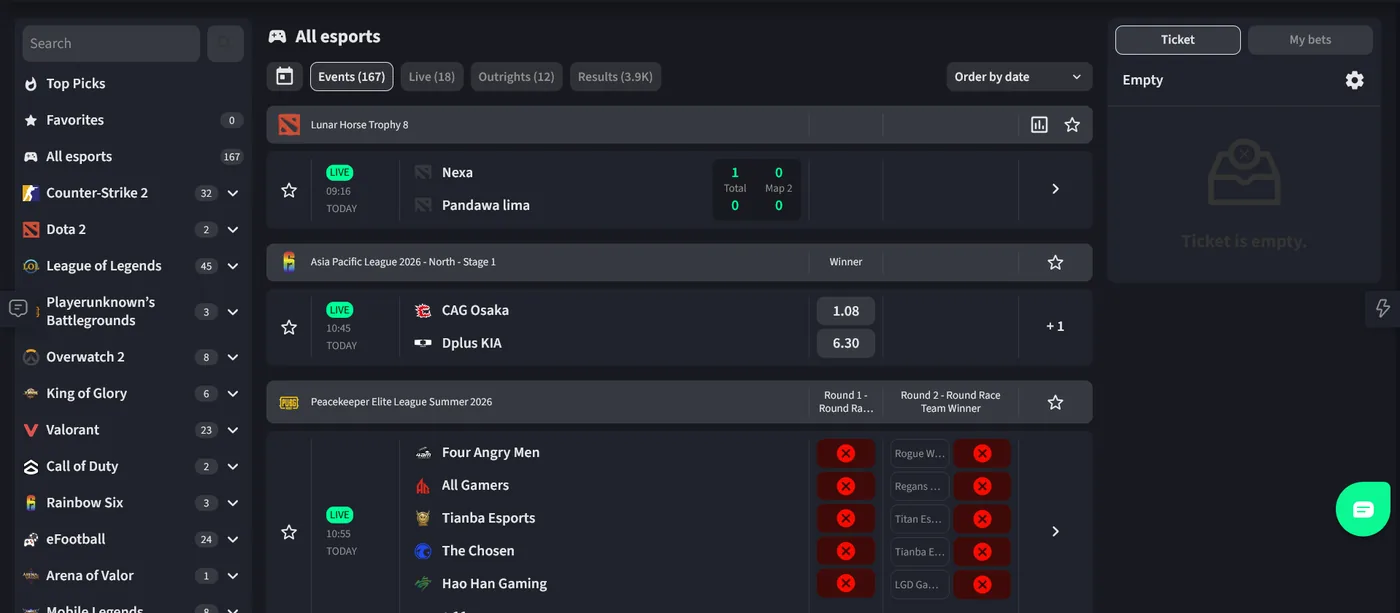Open the calendar date picker icon
This screenshot has width=1400, height=613.
pyautogui.click(x=284, y=76)
